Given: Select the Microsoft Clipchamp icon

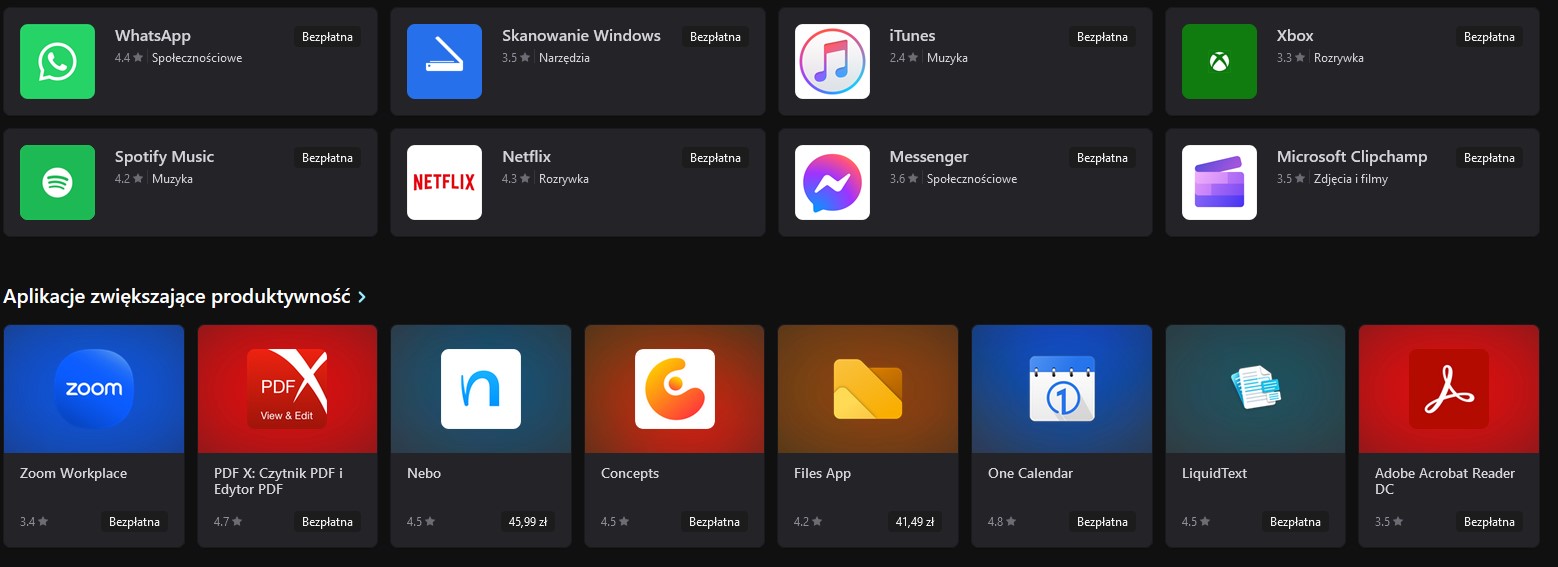Looking at the screenshot, I should point(1219,183).
